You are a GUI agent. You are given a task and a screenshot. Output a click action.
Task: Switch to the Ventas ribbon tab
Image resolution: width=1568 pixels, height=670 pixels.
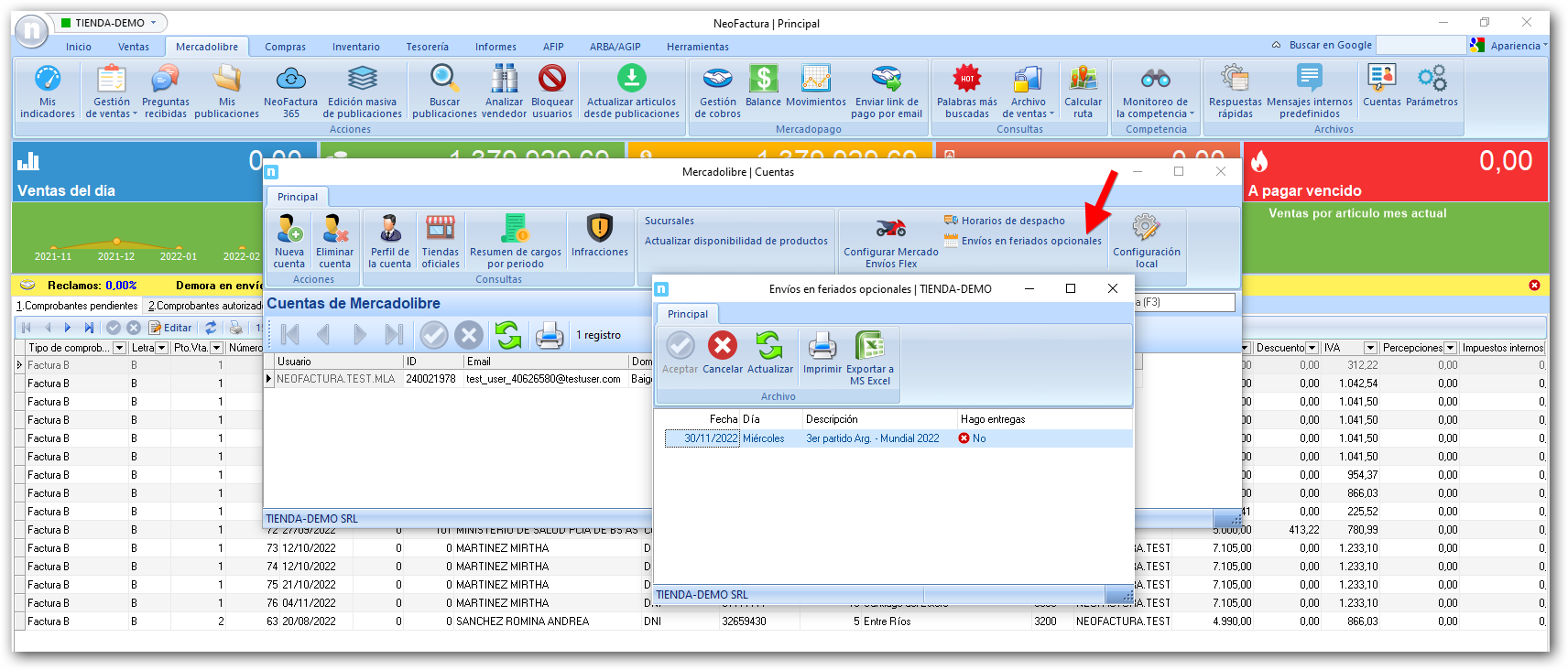pos(133,47)
